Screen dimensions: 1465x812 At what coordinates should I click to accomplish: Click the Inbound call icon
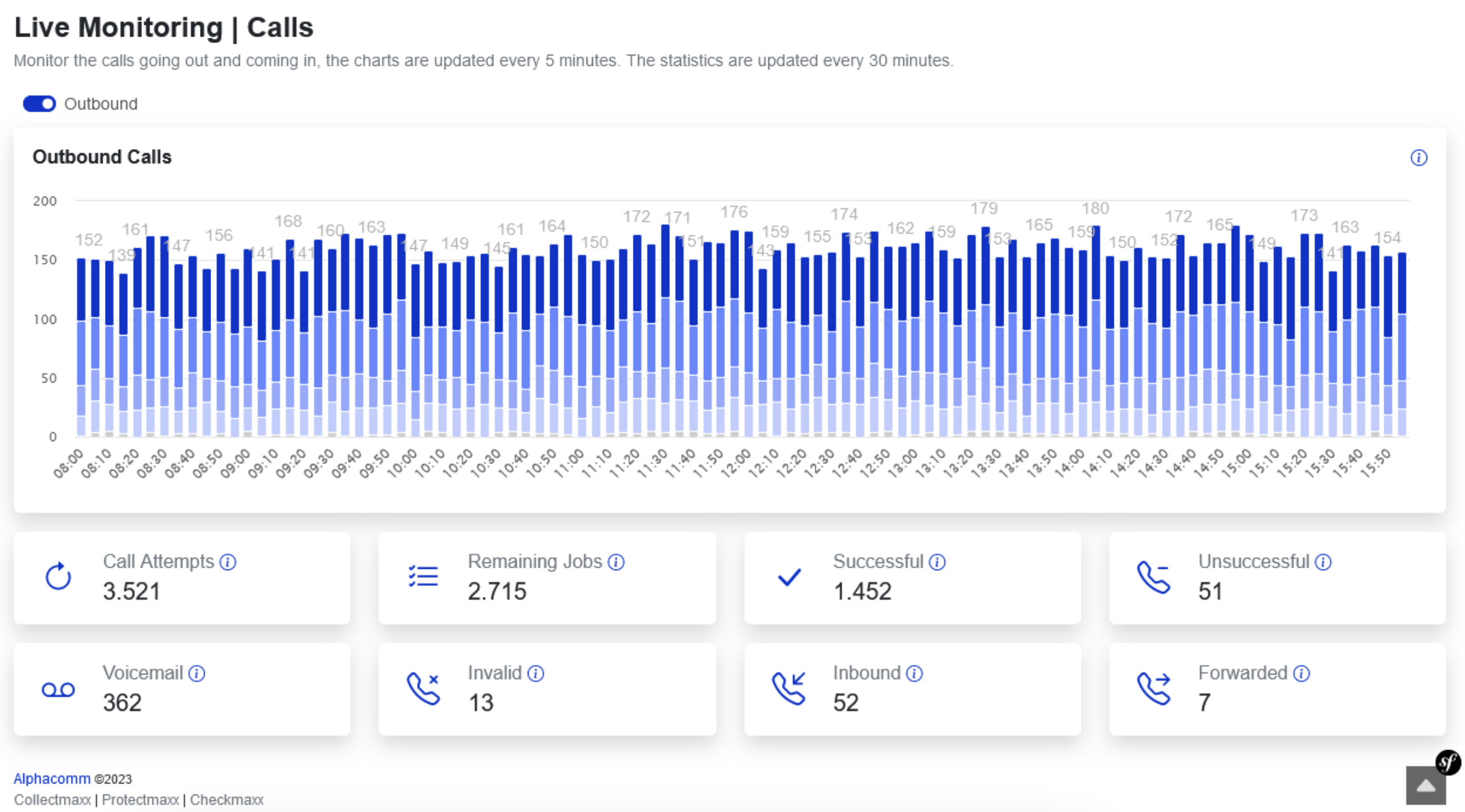click(x=789, y=689)
